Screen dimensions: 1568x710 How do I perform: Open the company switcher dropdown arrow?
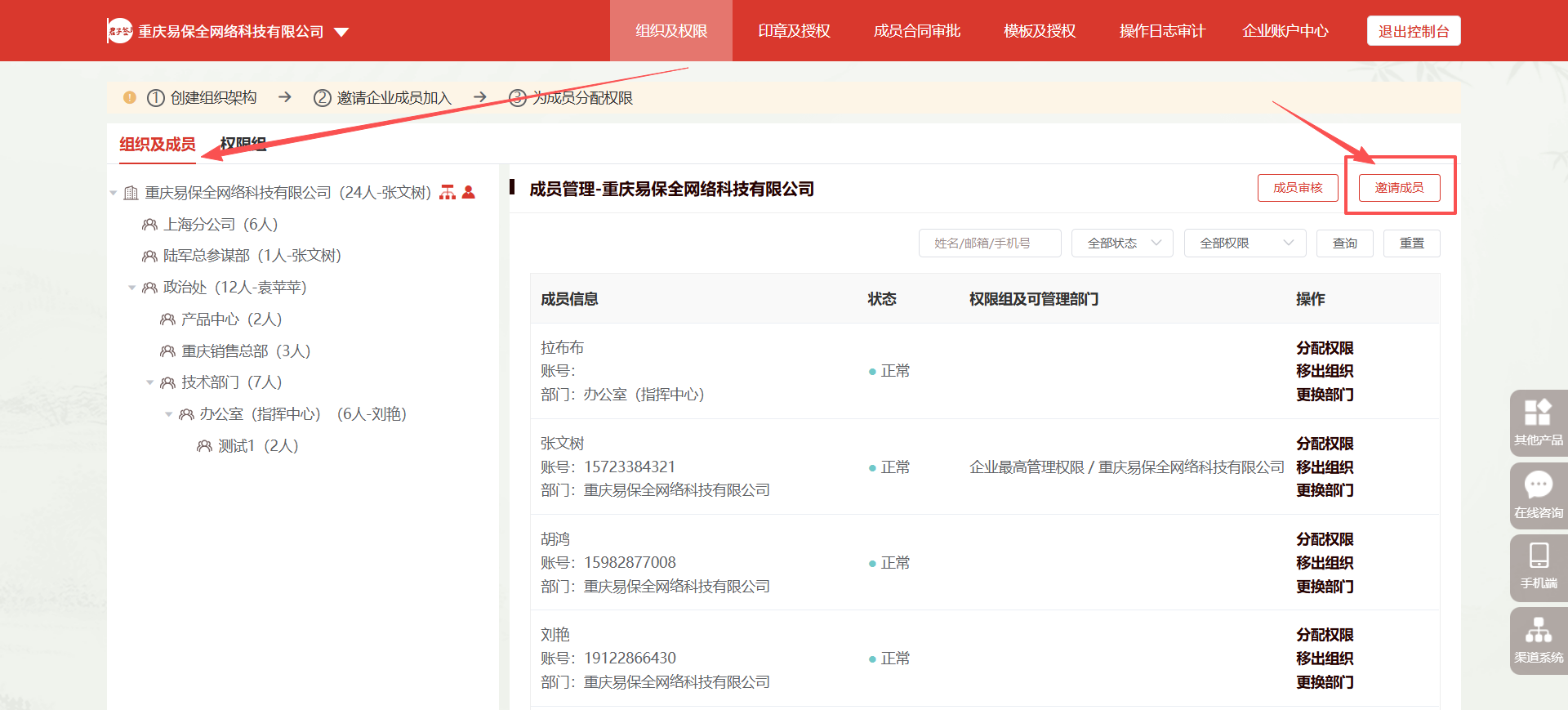coord(341,32)
